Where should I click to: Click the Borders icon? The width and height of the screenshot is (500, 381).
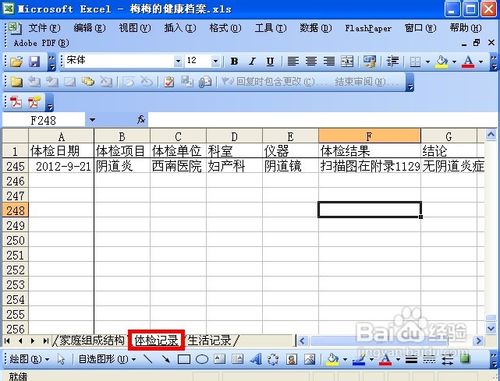click(x=415, y=61)
